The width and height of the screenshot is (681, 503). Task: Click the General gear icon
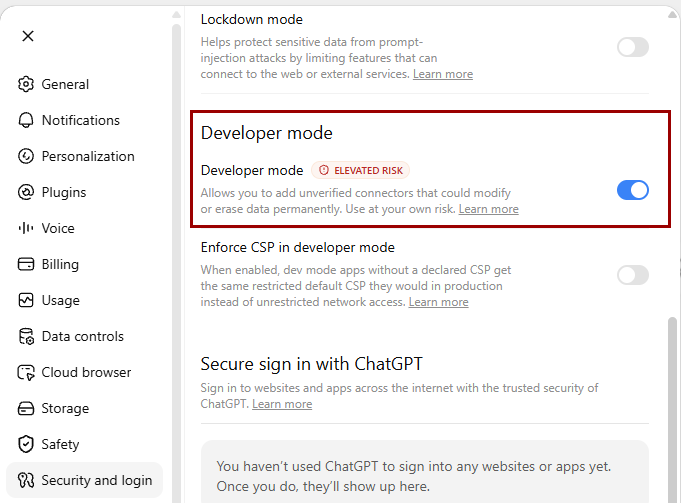(x=26, y=84)
